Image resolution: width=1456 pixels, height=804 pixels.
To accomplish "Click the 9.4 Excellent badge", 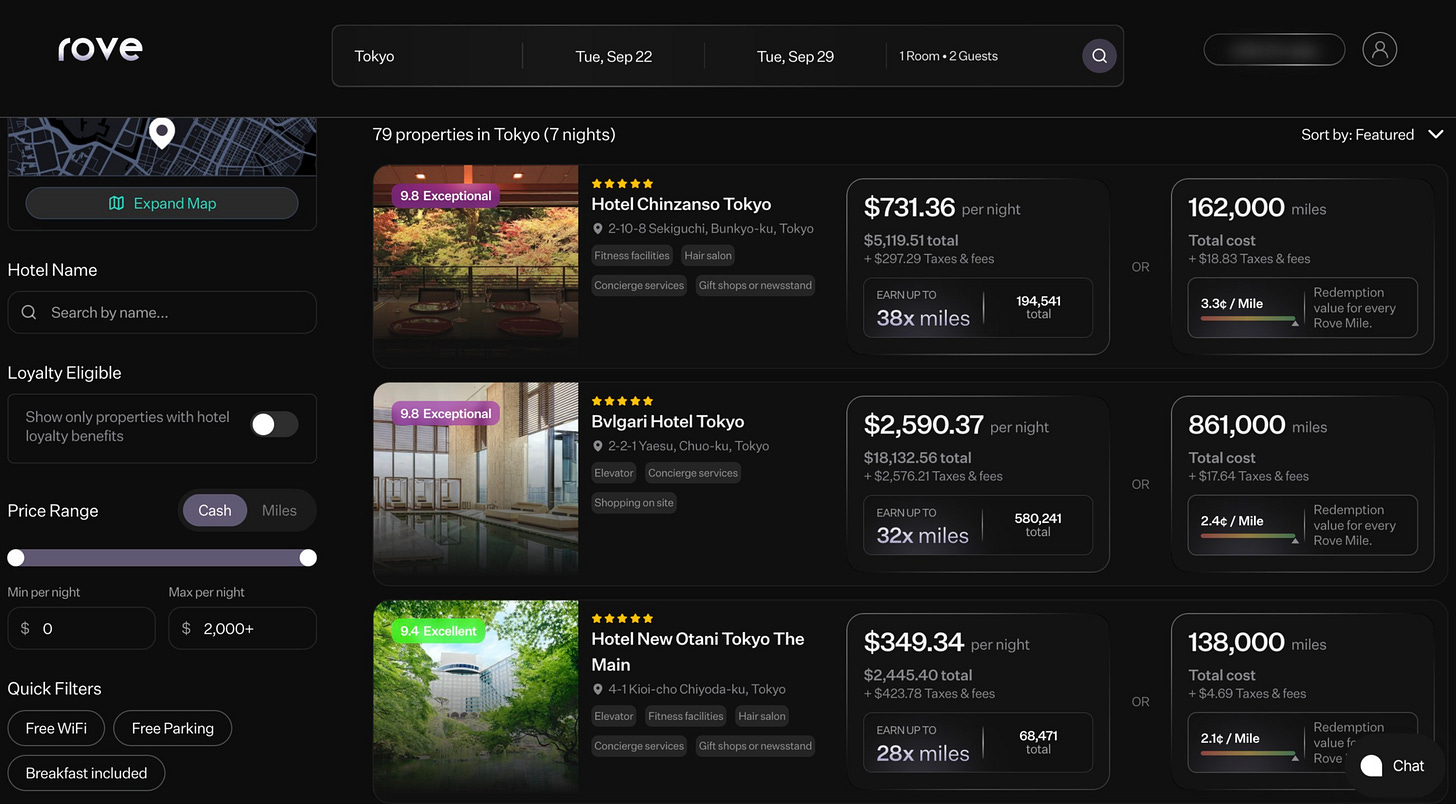I will (438, 631).
